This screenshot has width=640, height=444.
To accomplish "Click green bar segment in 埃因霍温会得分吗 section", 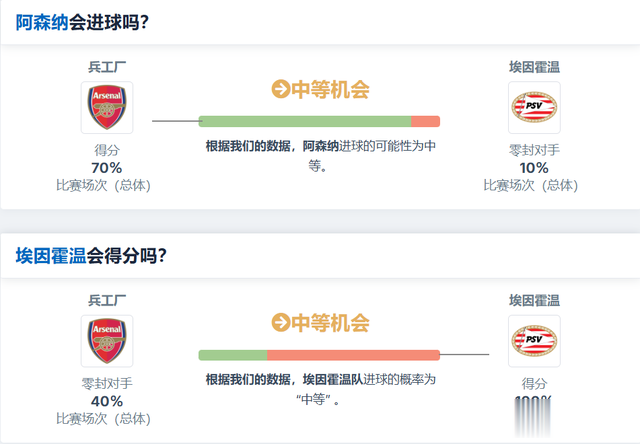I will 232,355.
